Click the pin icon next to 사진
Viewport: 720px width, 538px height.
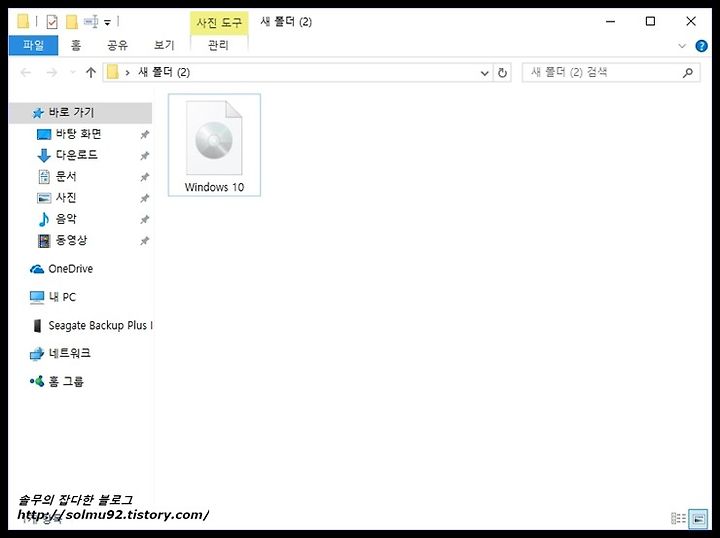145,198
